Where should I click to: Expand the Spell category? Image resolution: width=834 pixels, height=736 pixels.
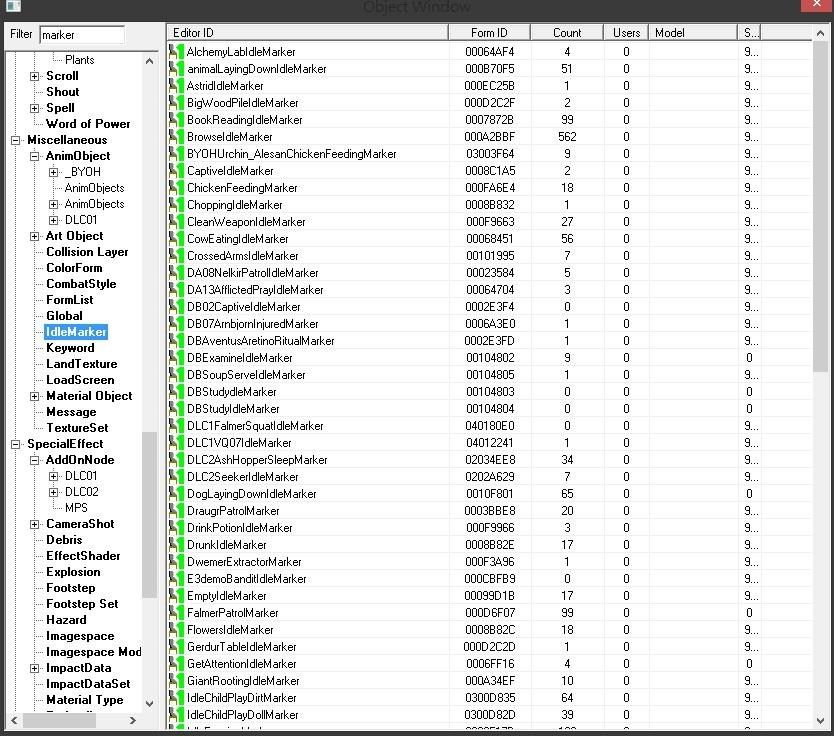pyautogui.click(x=35, y=108)
